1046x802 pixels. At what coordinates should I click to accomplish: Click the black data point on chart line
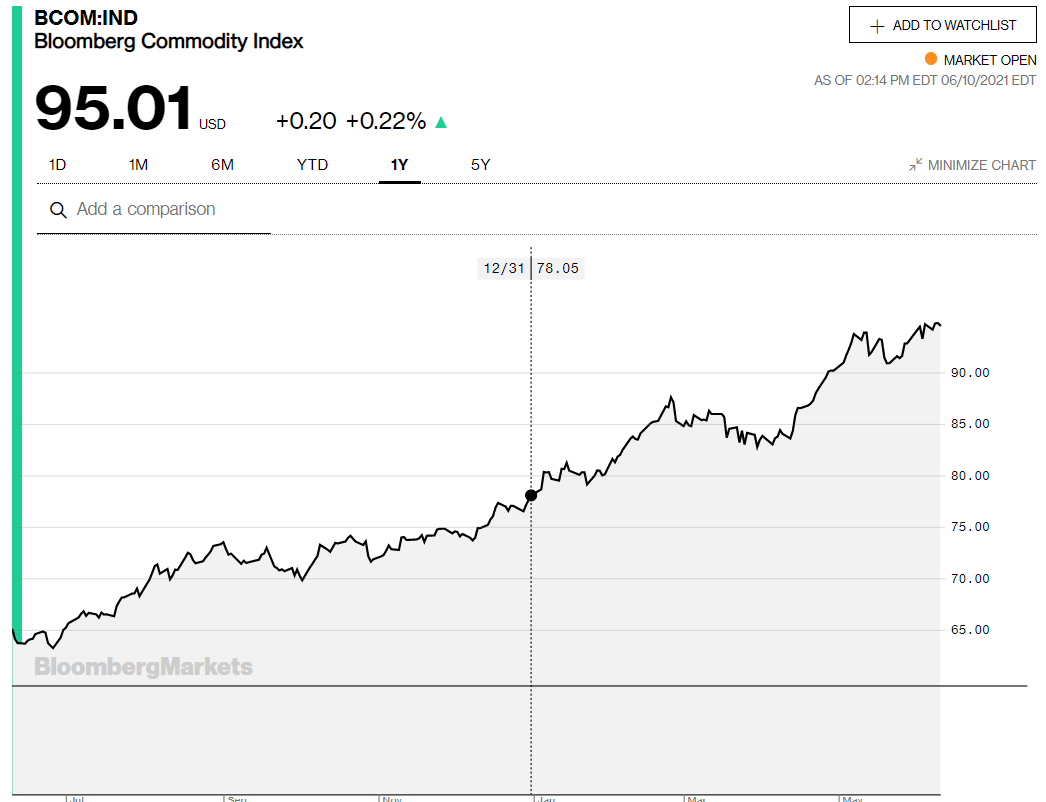[x=531, y=495]
